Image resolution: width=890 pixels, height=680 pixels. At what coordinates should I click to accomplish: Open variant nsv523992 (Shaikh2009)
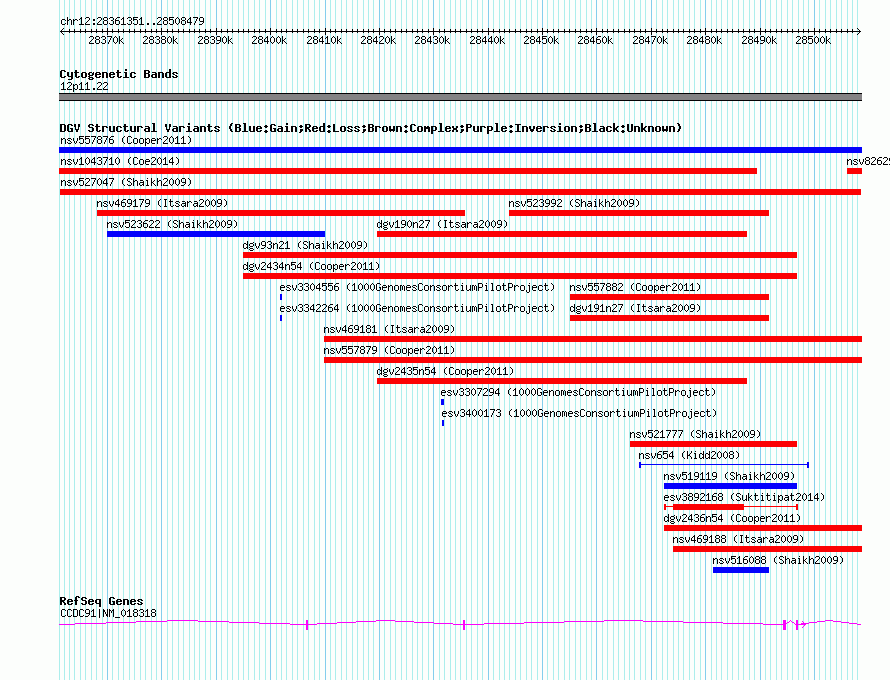[574, 203]
